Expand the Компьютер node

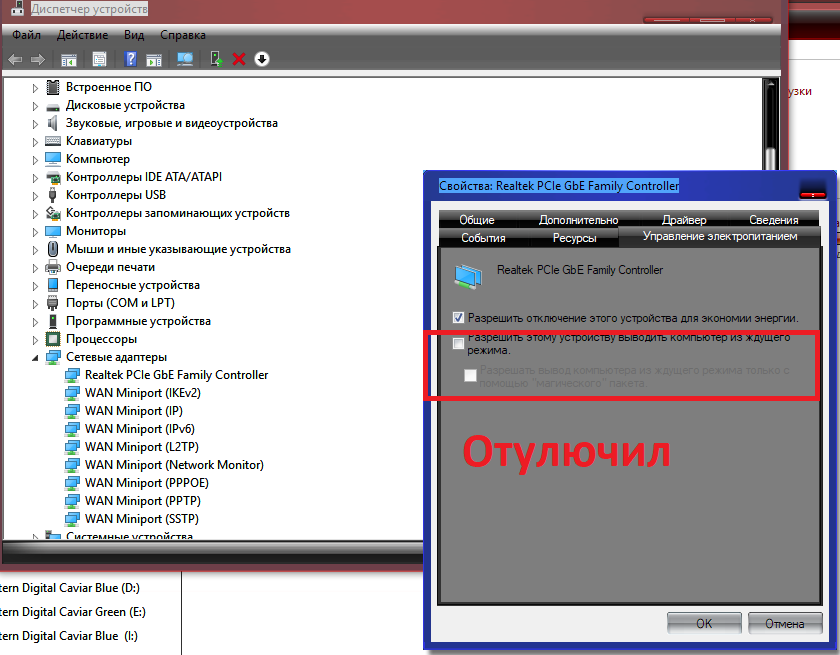pos(35,160)
